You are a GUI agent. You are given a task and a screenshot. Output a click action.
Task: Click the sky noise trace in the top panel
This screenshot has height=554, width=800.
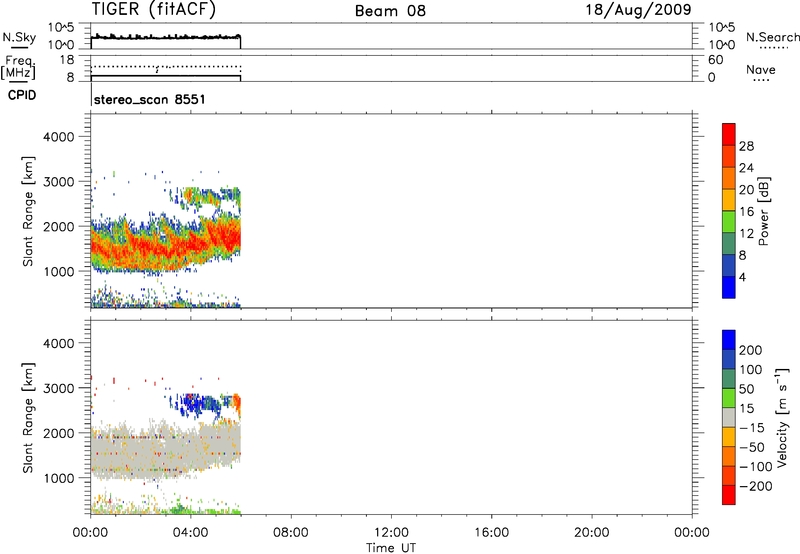(165, 37)
